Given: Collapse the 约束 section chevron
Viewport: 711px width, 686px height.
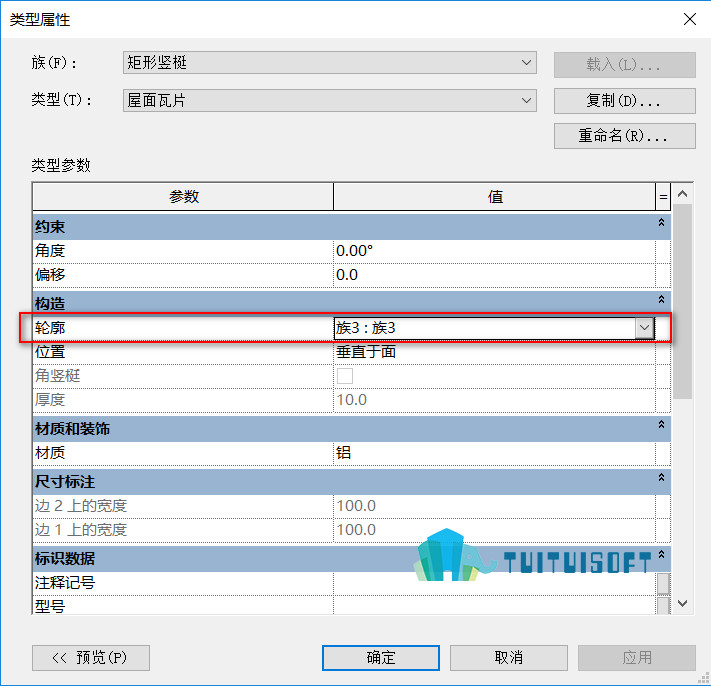Looking at the screenshot, I should click(x=661, y=222).
